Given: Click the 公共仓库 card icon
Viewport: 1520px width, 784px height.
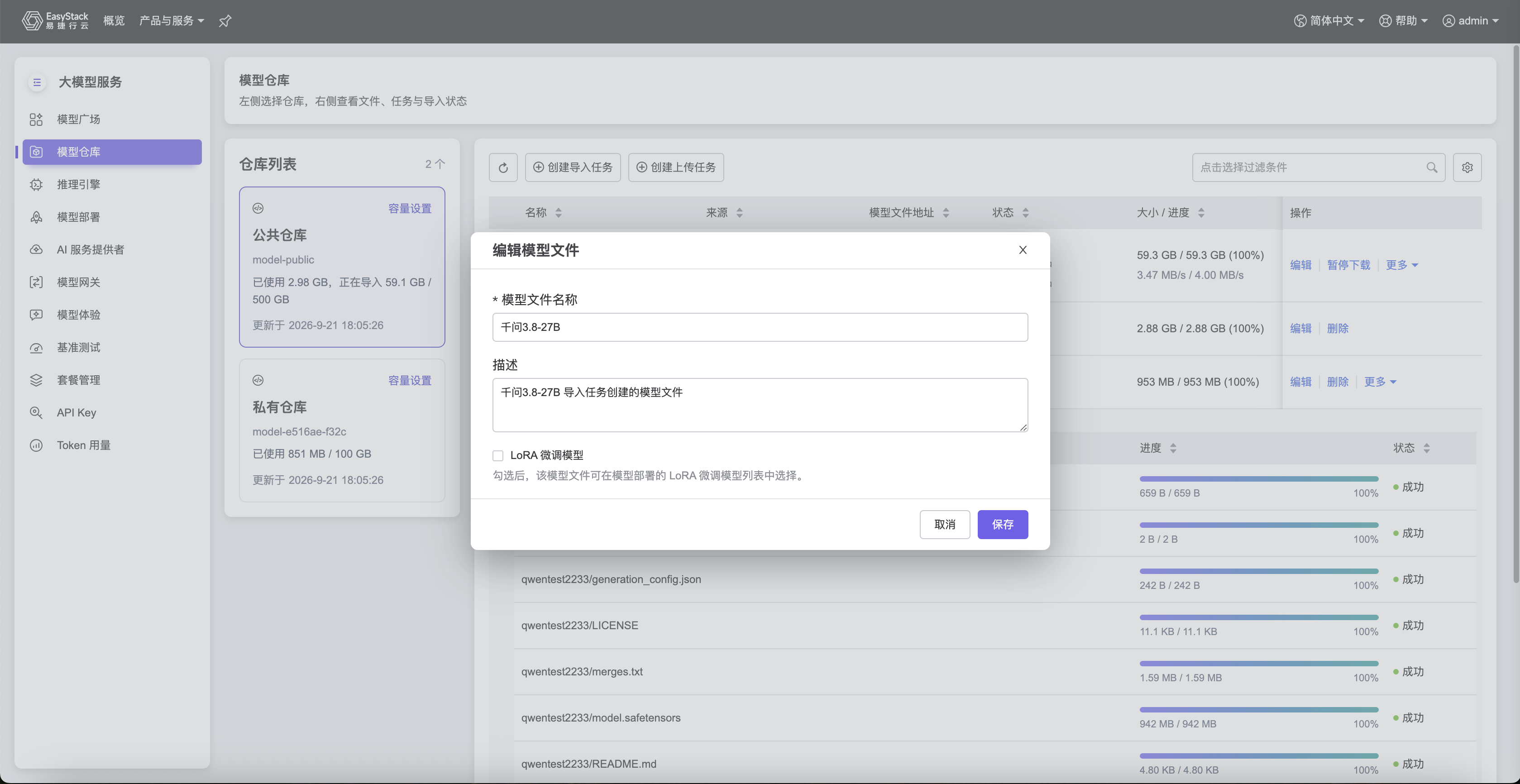Looking at the screenshot, I should coord(258,208).
